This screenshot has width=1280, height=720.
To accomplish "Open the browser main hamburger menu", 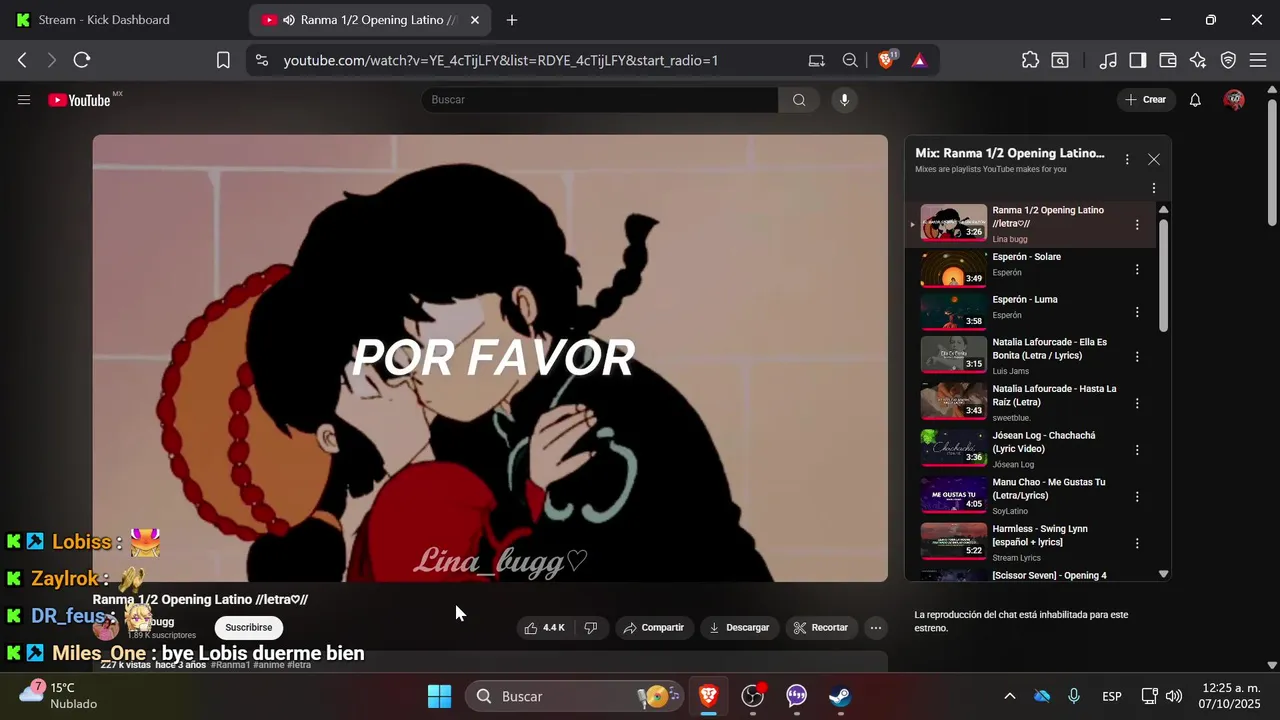I will coord(1259,60).
